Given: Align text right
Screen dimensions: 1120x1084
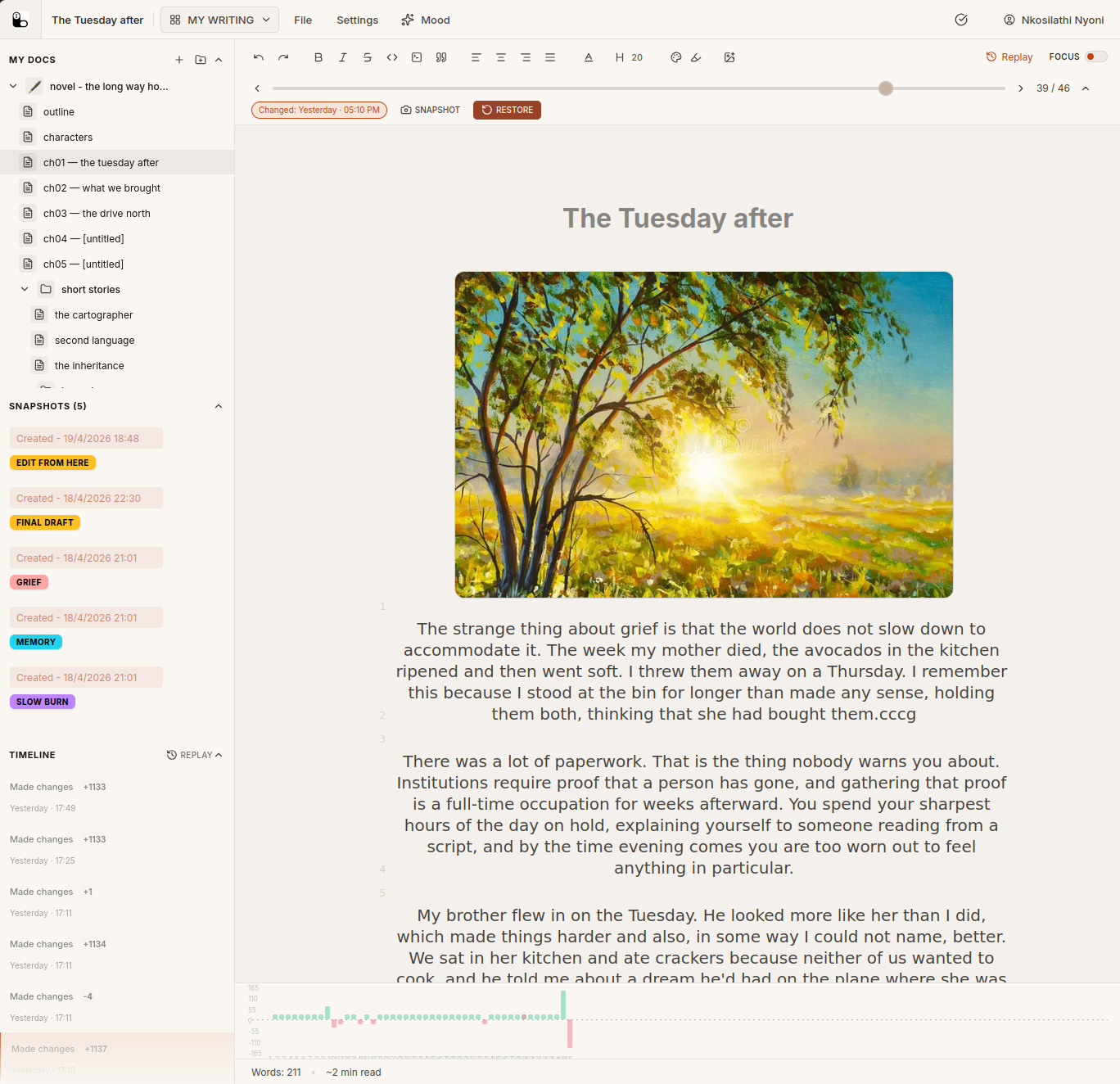Looking at the screenshot, I should coord(526,57).
